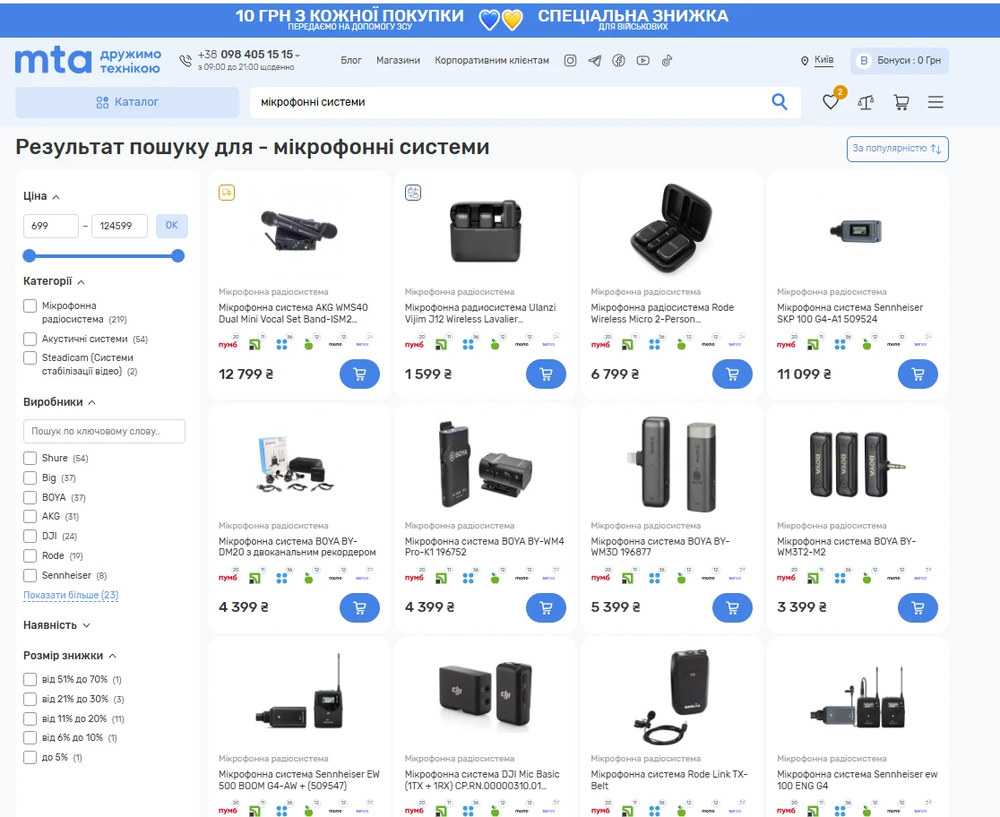Click the minimum price field 699

coord(51,226)
